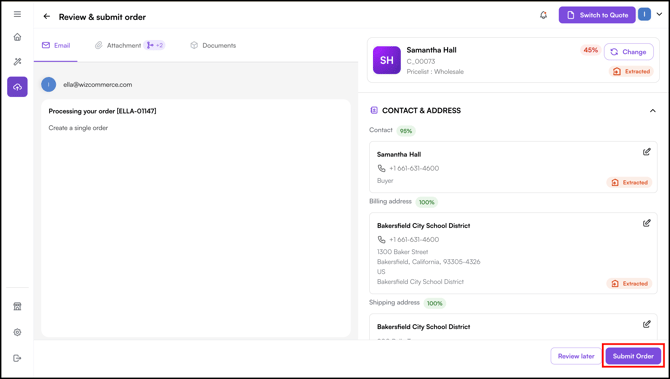Image resolution: width=670 pixels, height=379 pixels.
Task: Click the logout icon in sidebar
Action: click(17, 358)
